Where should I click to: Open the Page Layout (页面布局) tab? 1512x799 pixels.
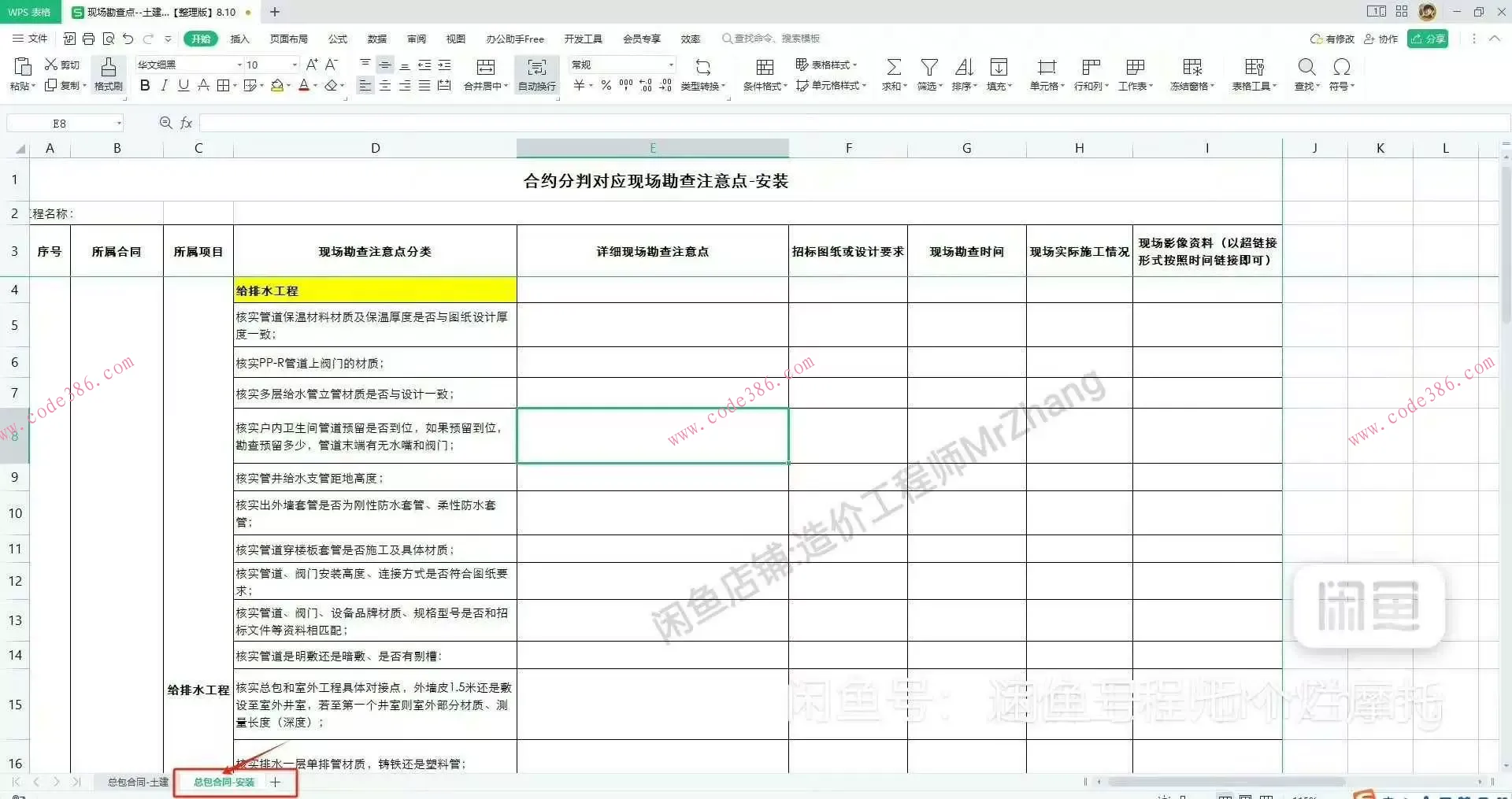(x=289, y=39)
